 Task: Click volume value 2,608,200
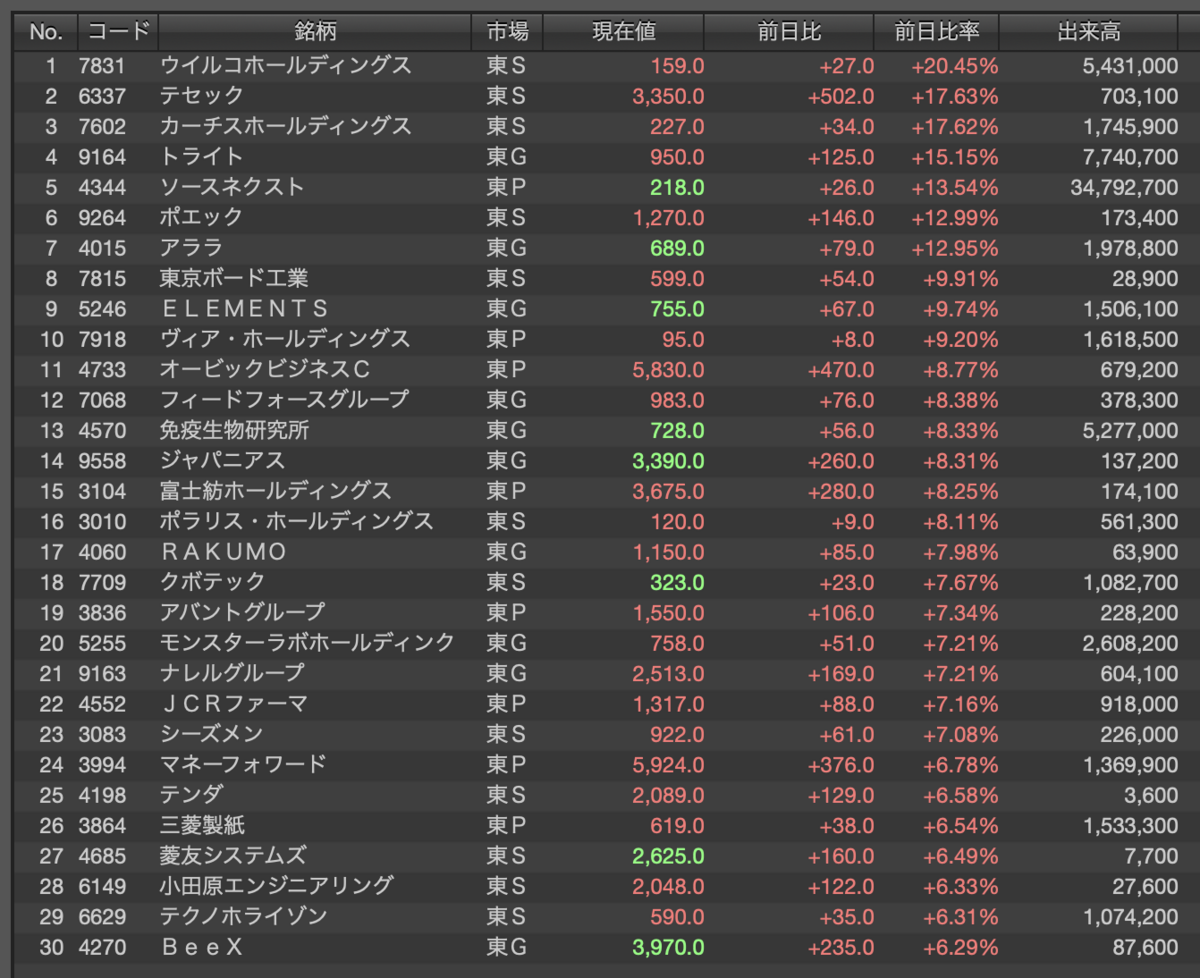[x=1130, y=642]
